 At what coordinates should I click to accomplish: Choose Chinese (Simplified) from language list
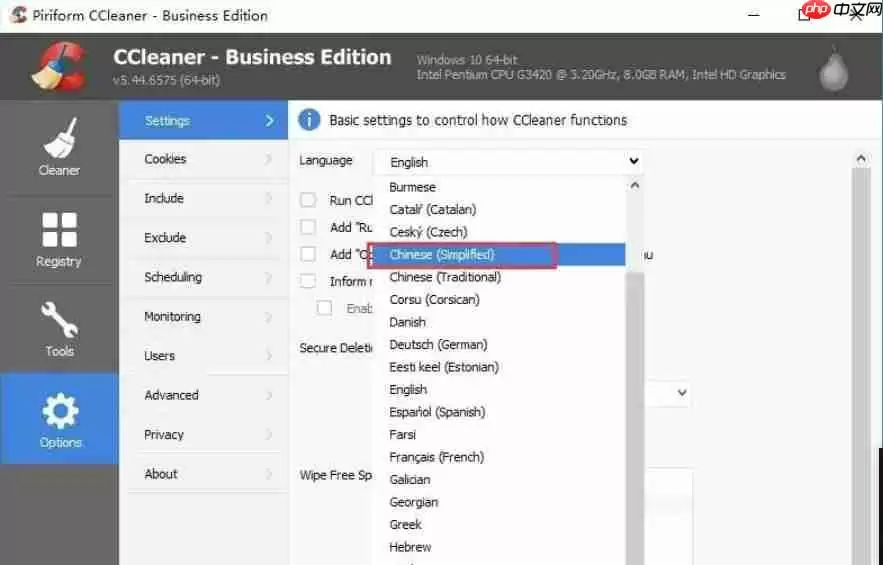pyautogui.click(x=442, y=255)
